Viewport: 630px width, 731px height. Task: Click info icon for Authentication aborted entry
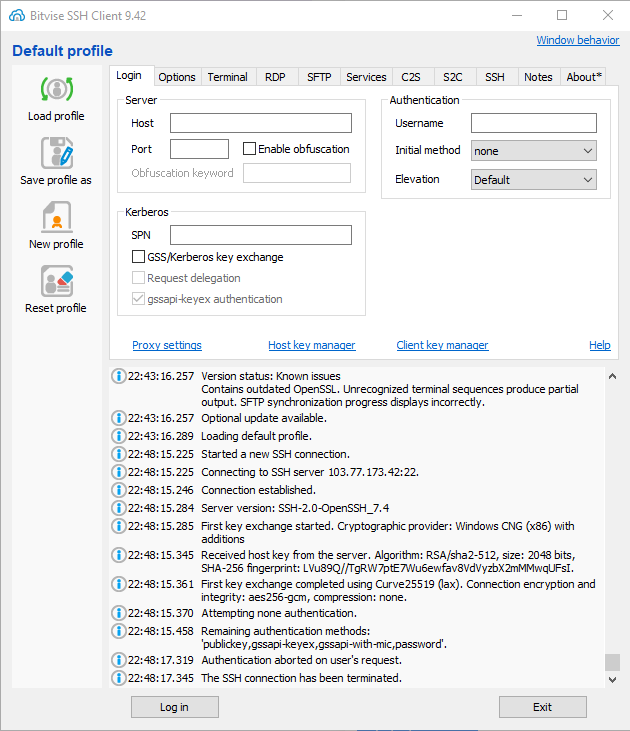(118, 660)
